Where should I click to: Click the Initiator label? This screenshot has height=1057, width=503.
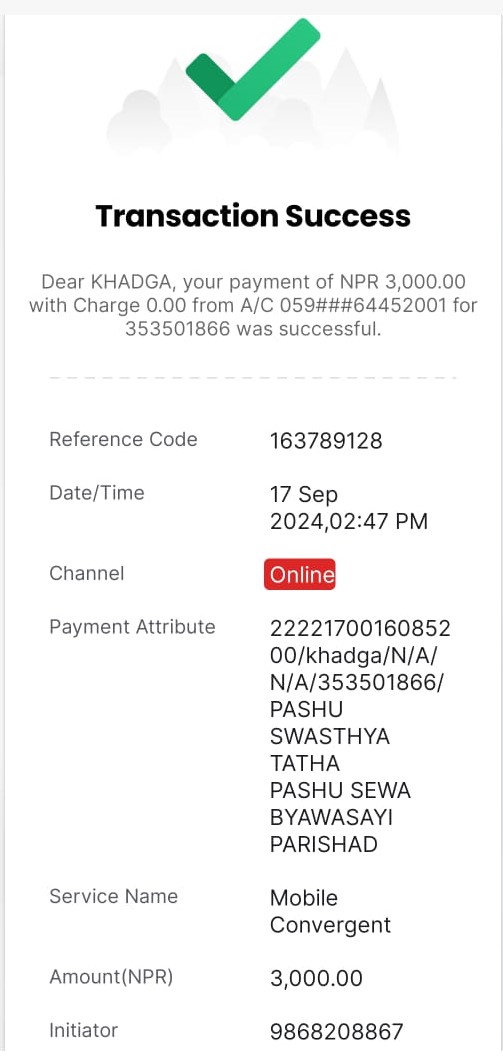84,1031
